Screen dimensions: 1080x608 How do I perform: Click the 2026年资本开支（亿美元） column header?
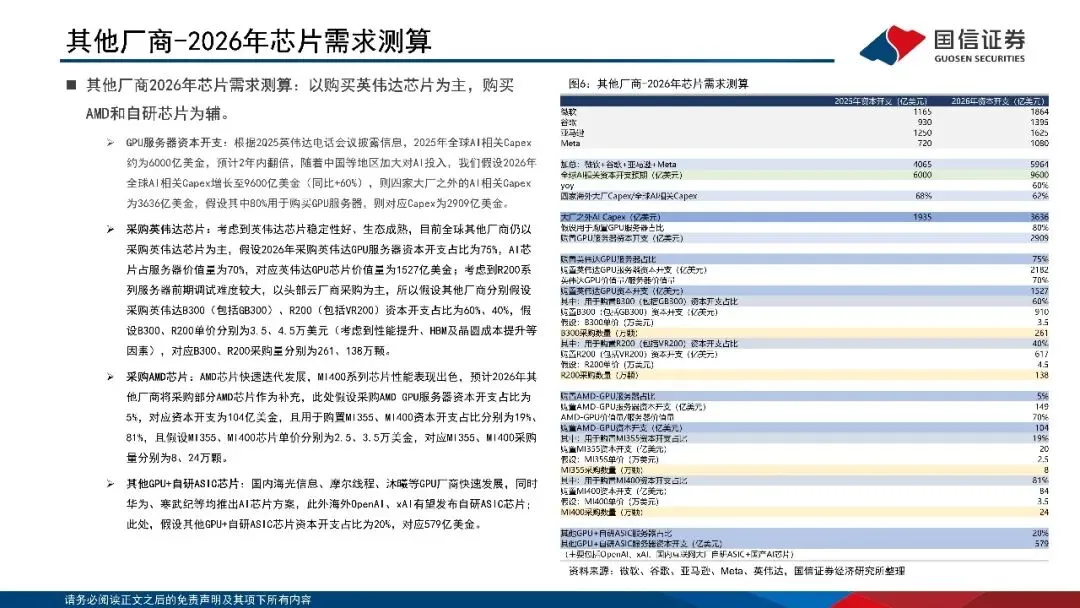click(998, 101)
